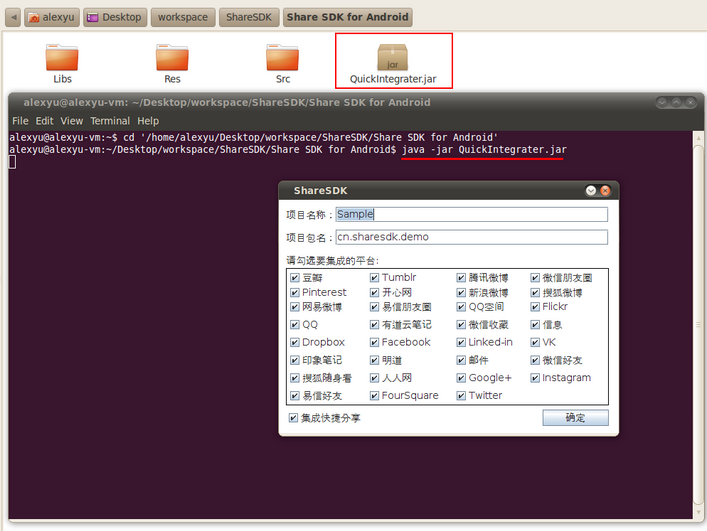Open the Terminal menu
Viewport: 707px width, 531px height.
110,121
